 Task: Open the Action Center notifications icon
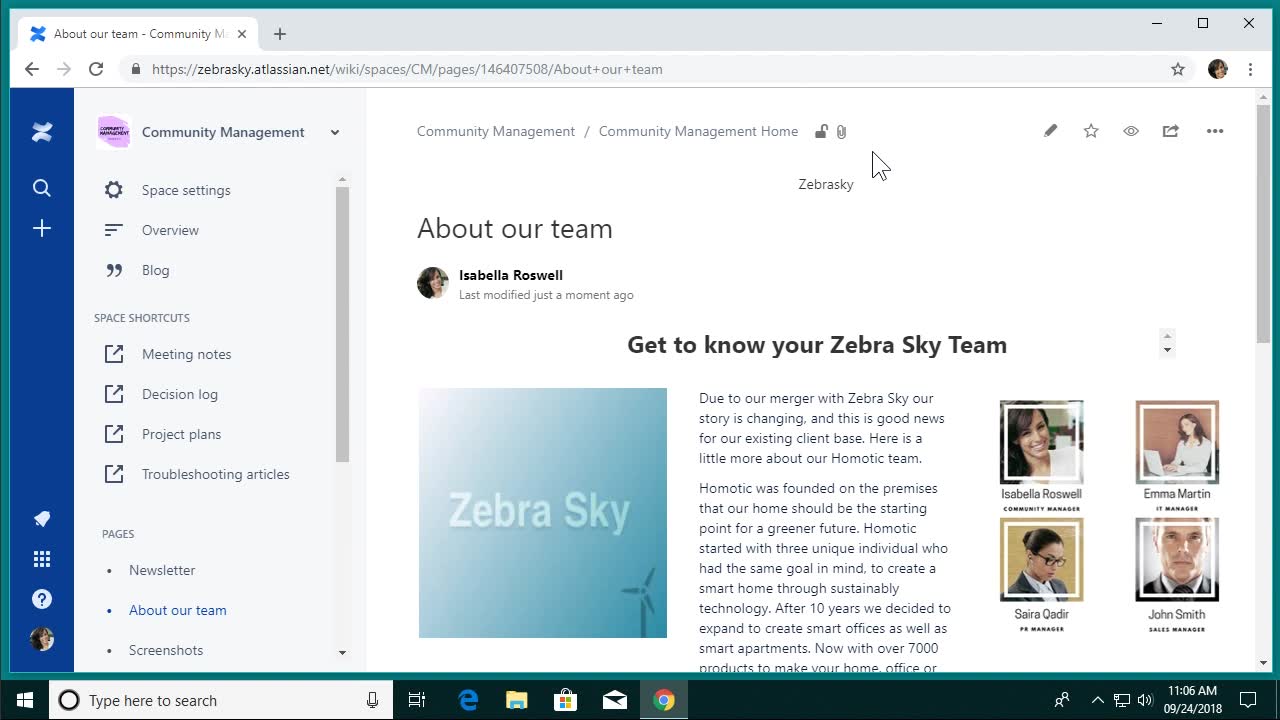coord(1248,700)
